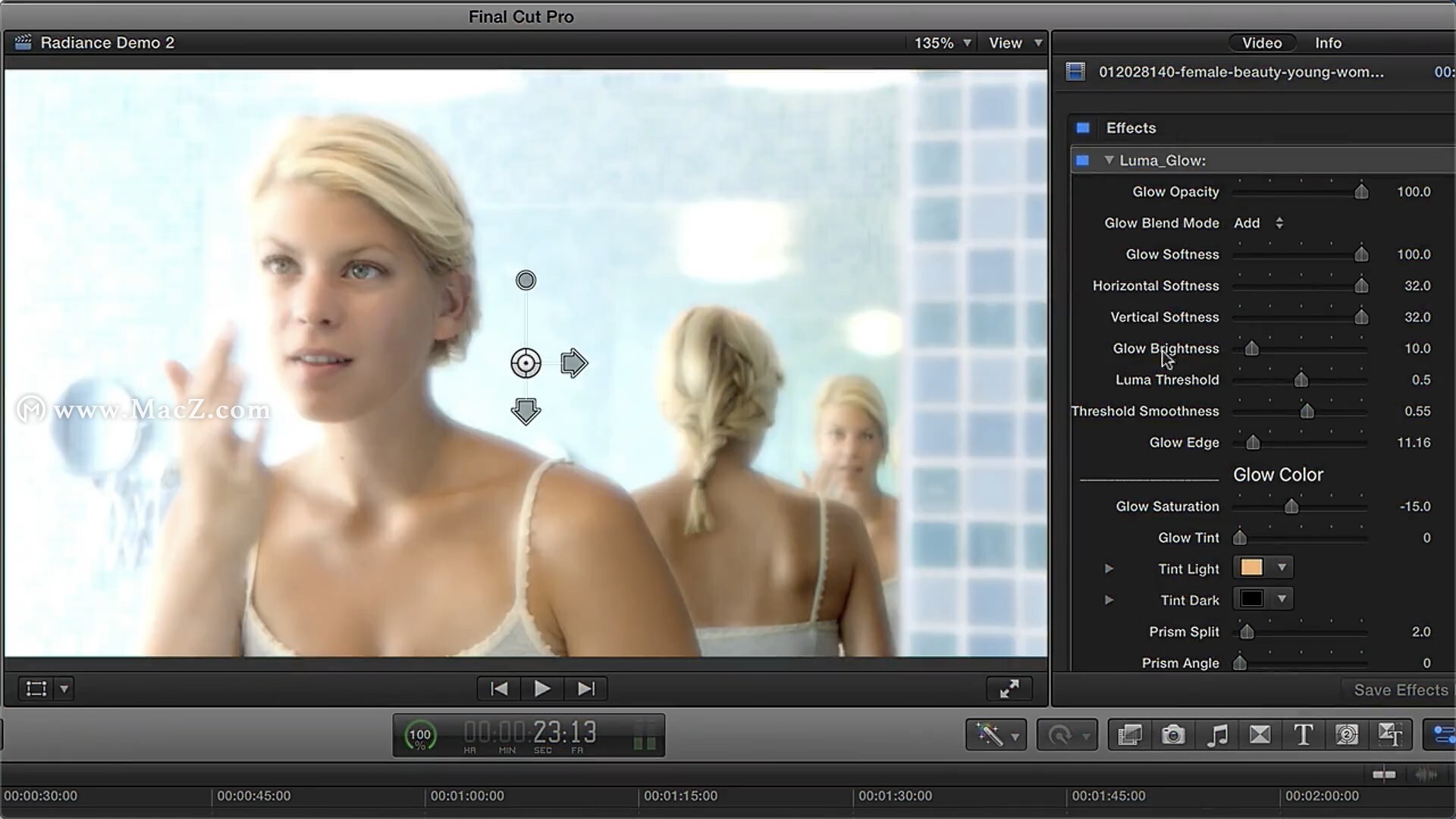Toggle viewer full screen playback
The width and height of the screenshot is (1456, 819).
click(1009, 689)
